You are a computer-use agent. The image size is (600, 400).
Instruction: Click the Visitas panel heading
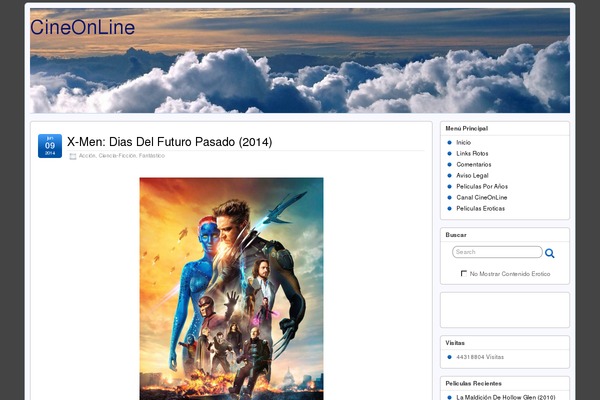(455, 343)
